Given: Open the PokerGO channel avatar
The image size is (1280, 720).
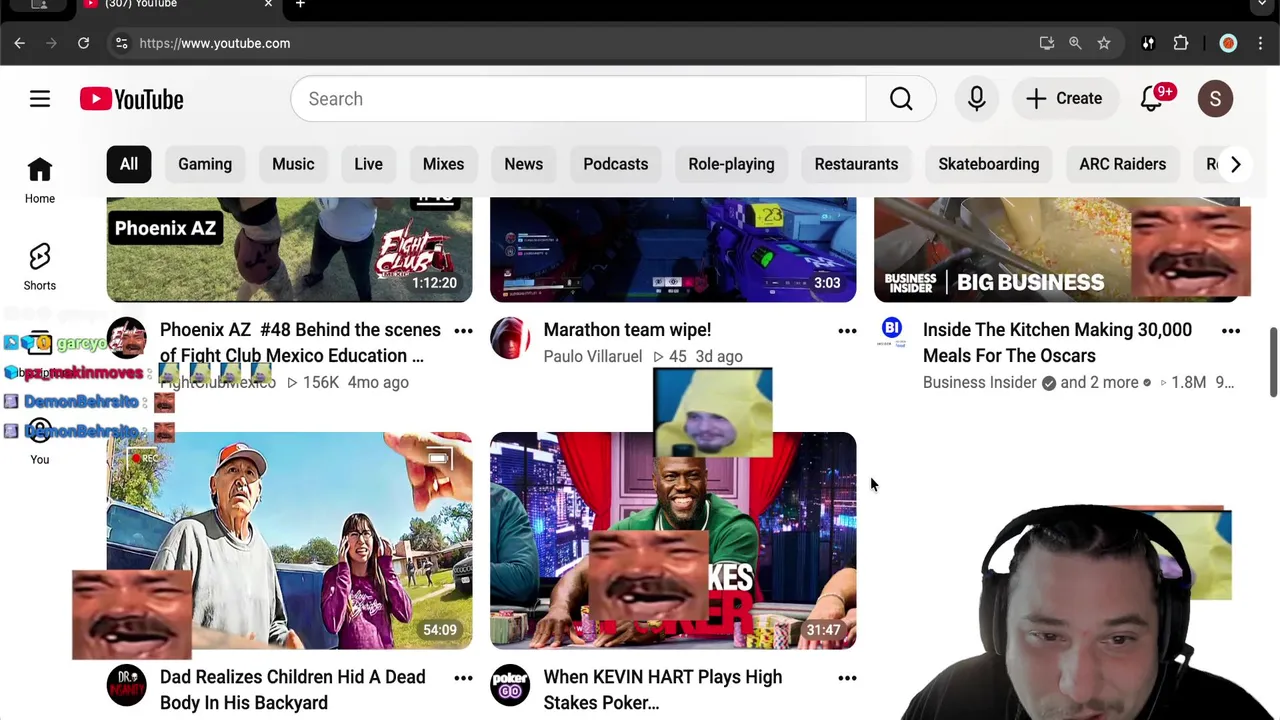Looking at the screenshot, I should coord(510,685).
